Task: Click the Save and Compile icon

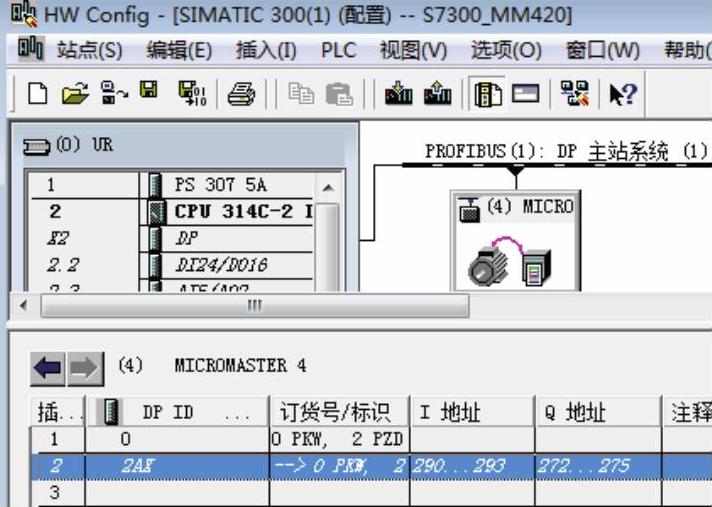Action: [192, 93]
